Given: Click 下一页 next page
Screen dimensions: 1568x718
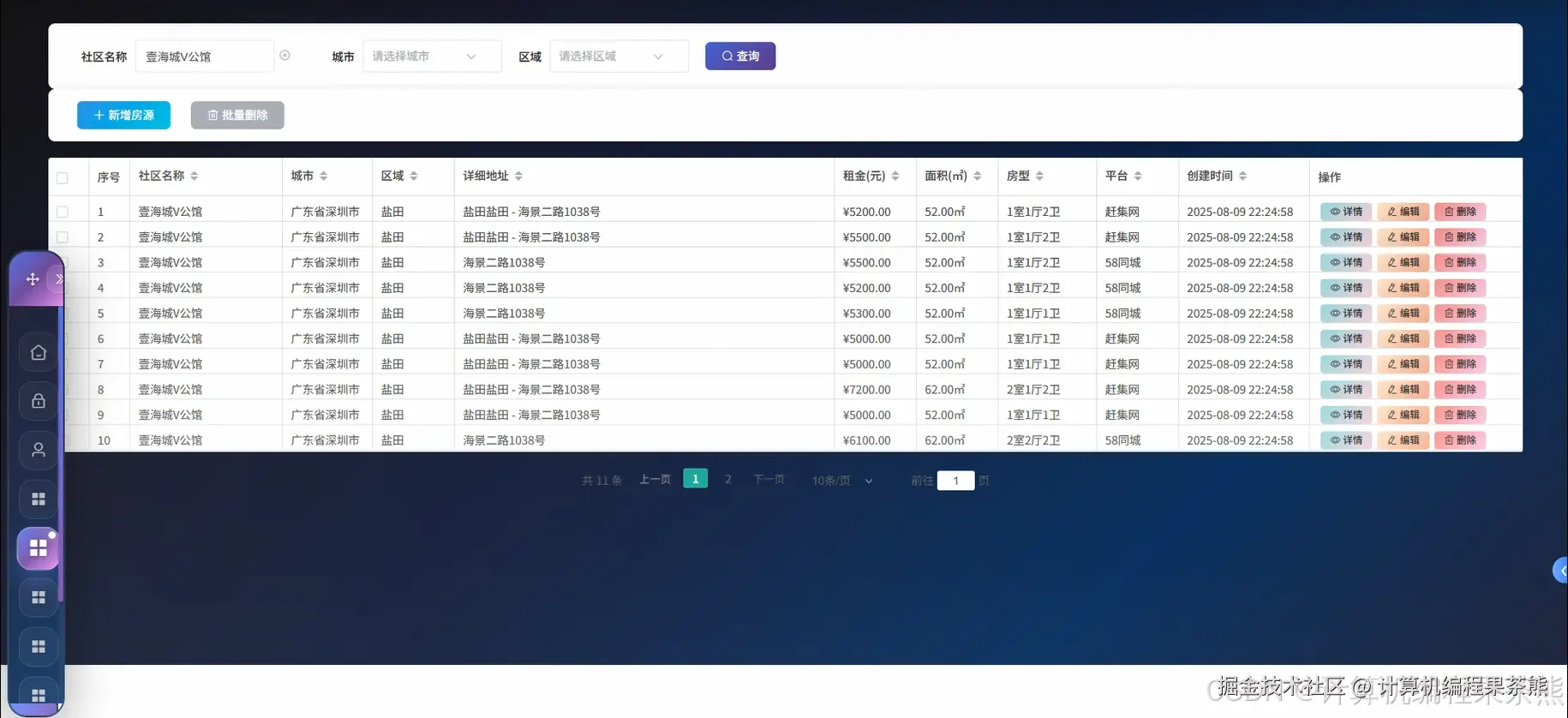Looking at the screenshot, I should click(769, 480).
